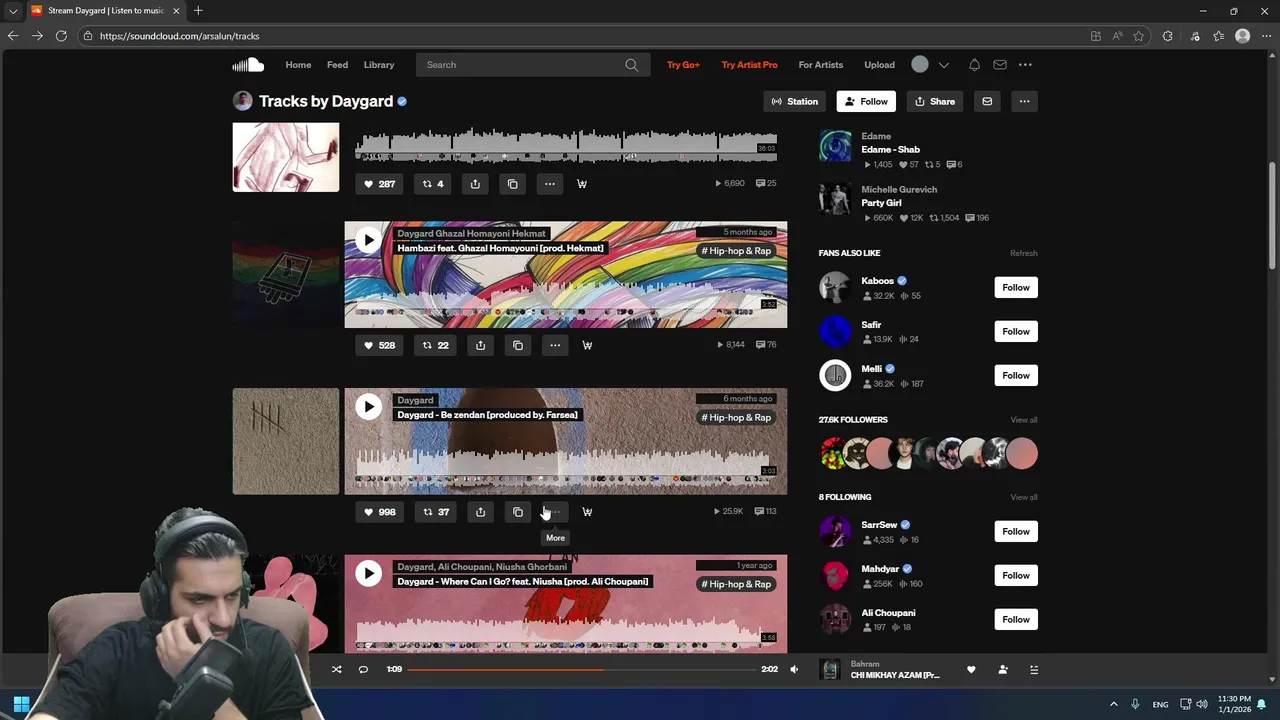Screen dimensions: 1280x720
Task: Open More menu for Be zendan track
Action: click(x=555, y=512)
